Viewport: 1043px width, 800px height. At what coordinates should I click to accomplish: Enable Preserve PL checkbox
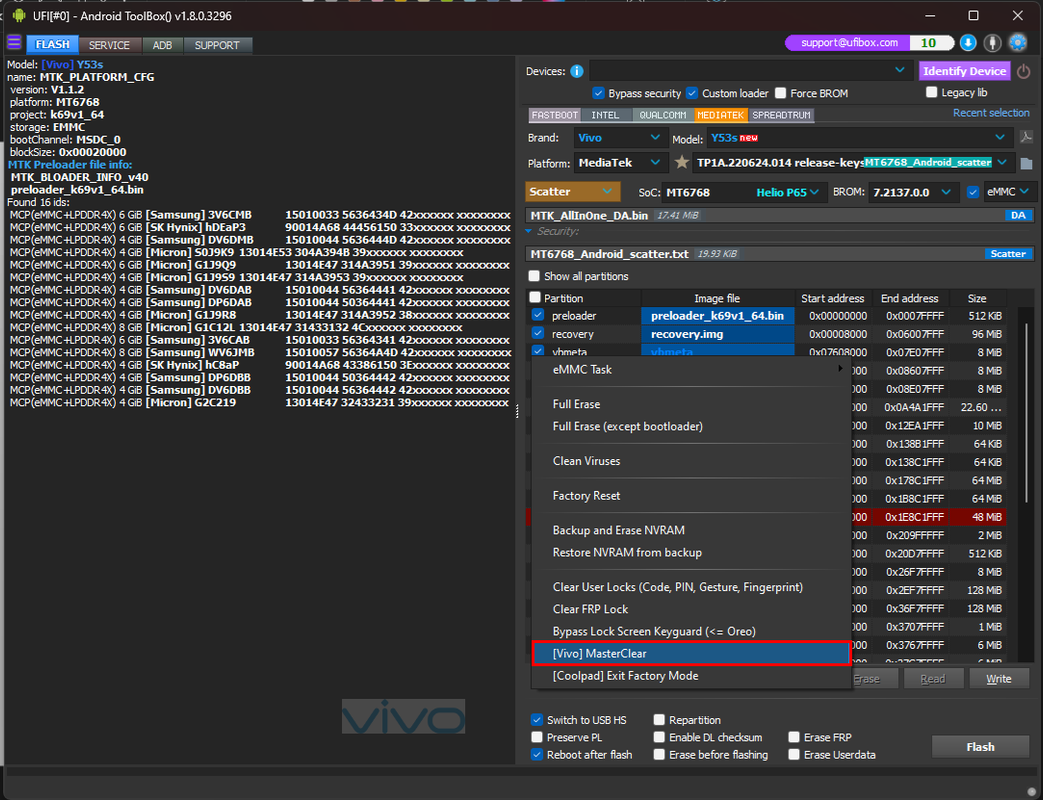click(x=536, y=737)
